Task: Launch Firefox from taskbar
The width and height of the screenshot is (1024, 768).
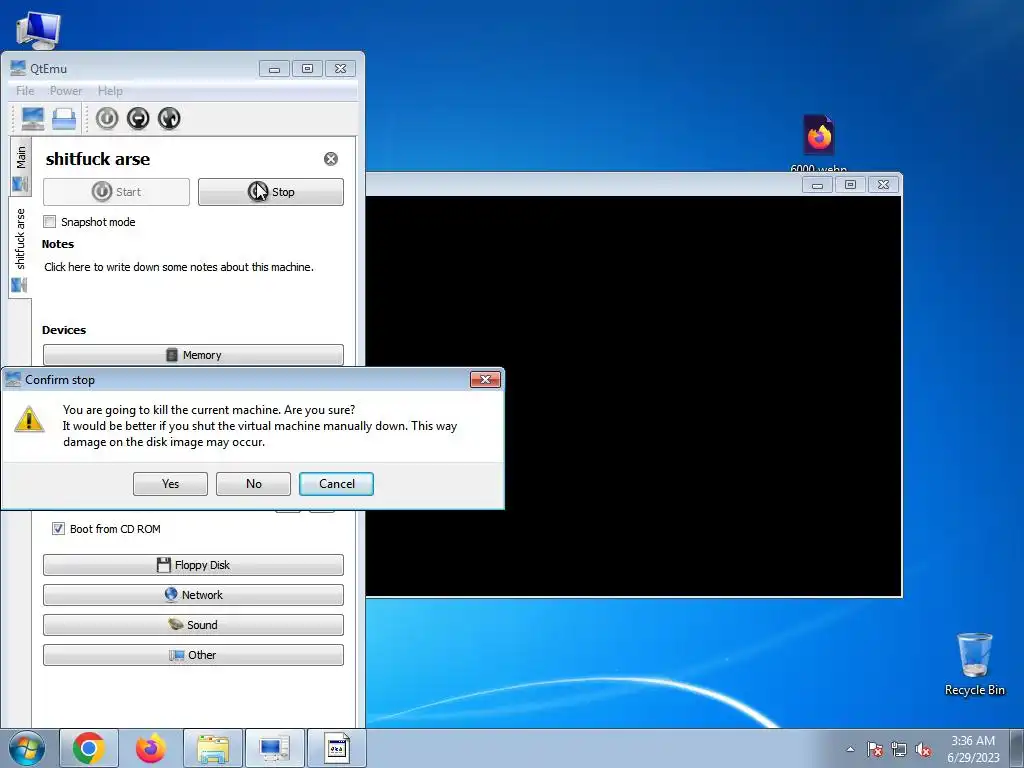Action: [x=151, y=748]
